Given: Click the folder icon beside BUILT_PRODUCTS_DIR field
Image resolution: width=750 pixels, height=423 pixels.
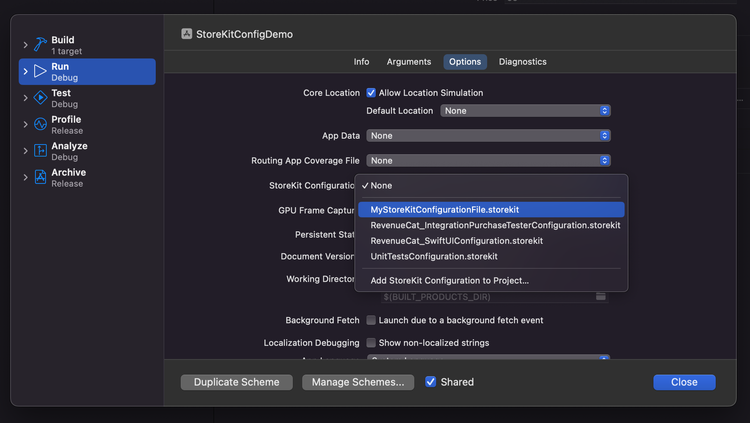Looking at the screenshot, I should pos(601,296).
